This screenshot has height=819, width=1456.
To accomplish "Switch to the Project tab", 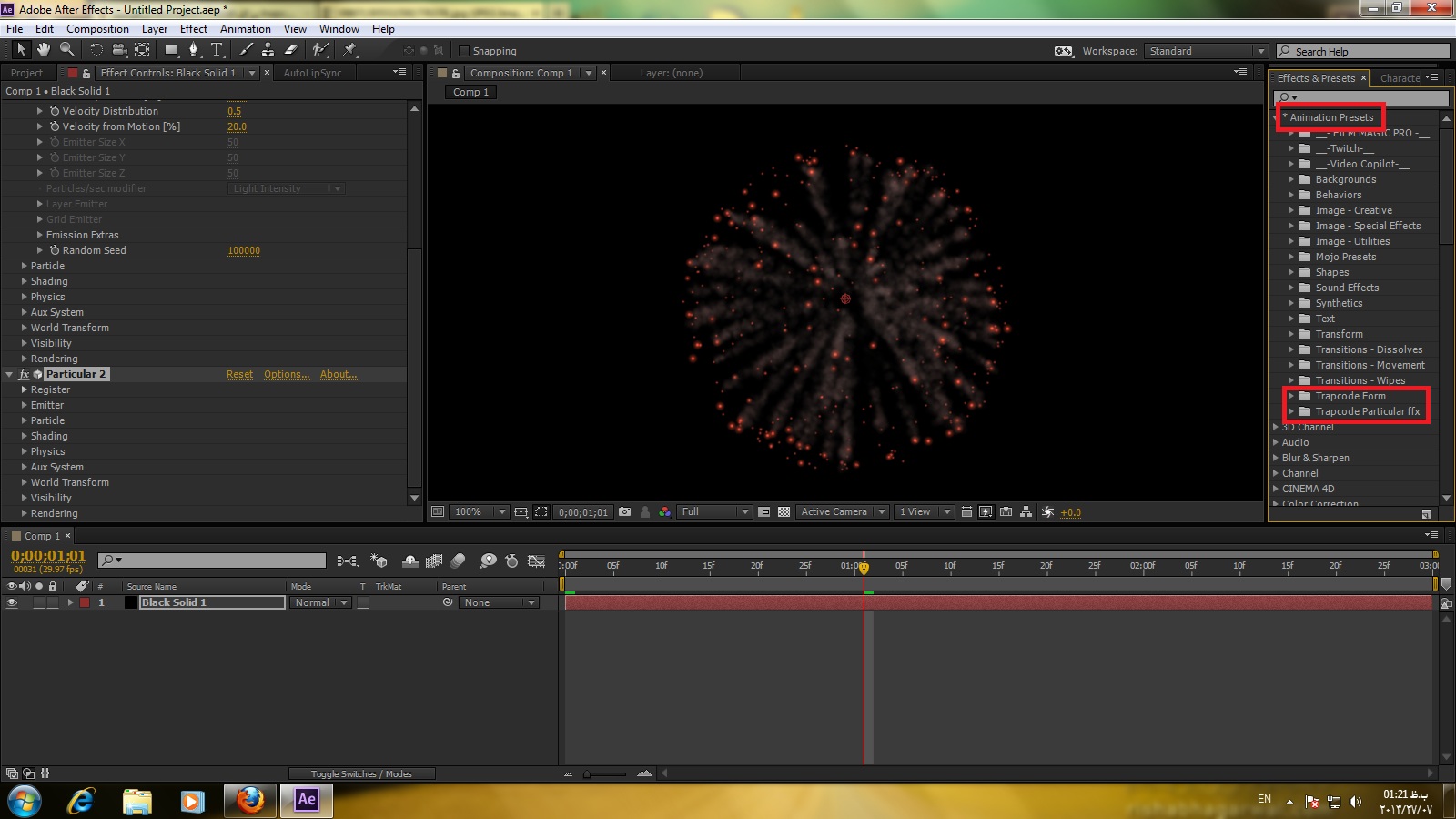I will [x=26, y=73].
